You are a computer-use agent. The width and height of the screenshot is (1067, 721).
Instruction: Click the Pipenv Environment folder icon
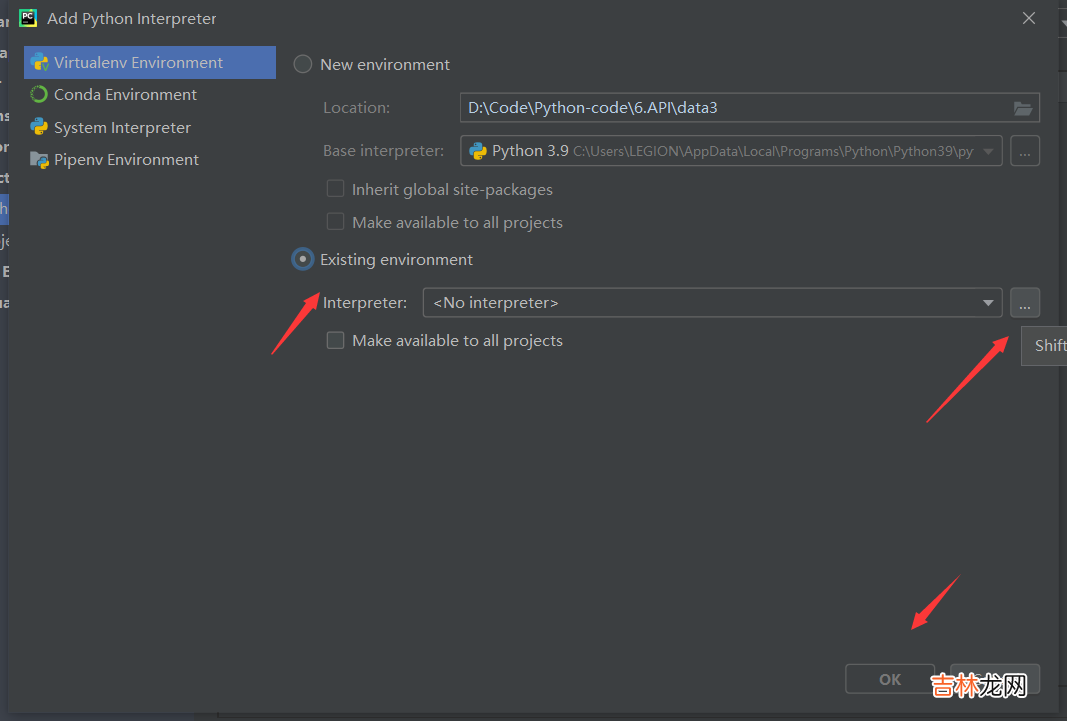(x=39, y=160)
